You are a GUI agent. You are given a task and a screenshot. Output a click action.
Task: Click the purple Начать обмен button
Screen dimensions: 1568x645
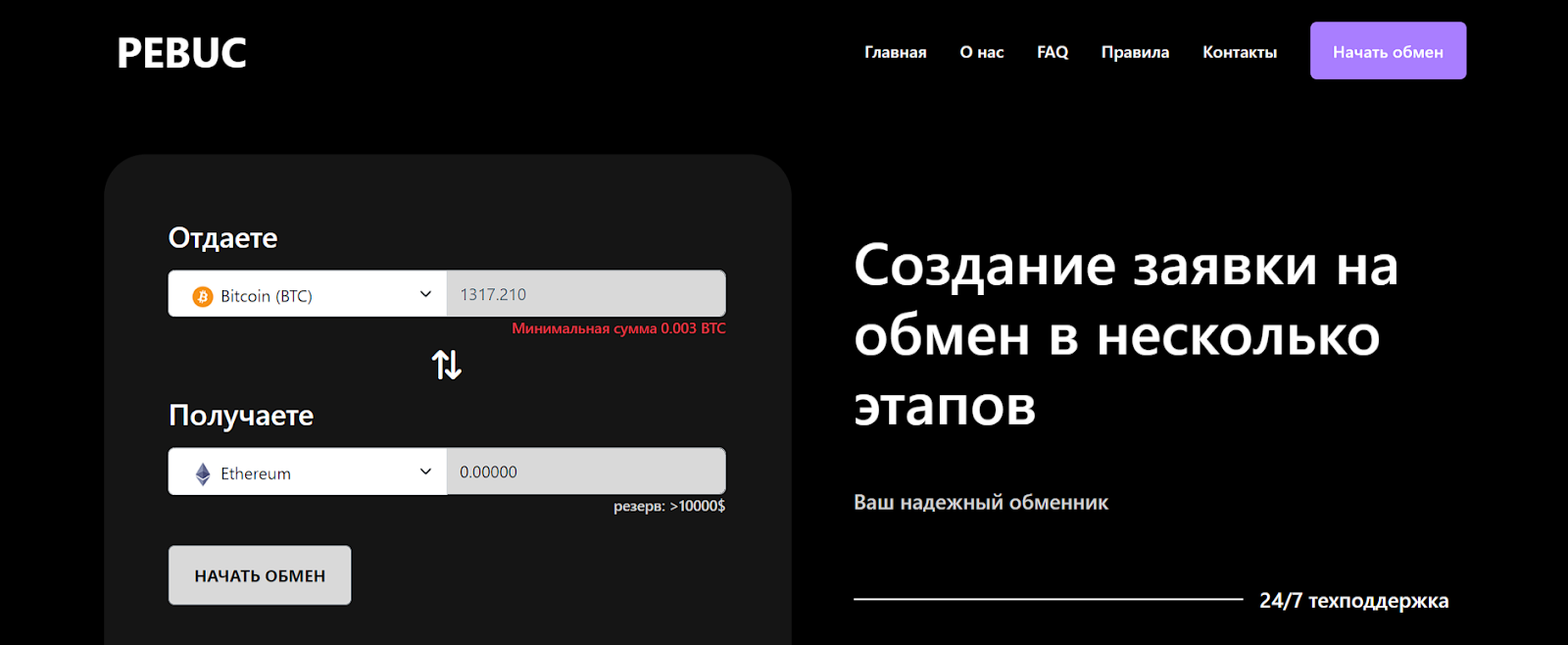coord(1388,51)
